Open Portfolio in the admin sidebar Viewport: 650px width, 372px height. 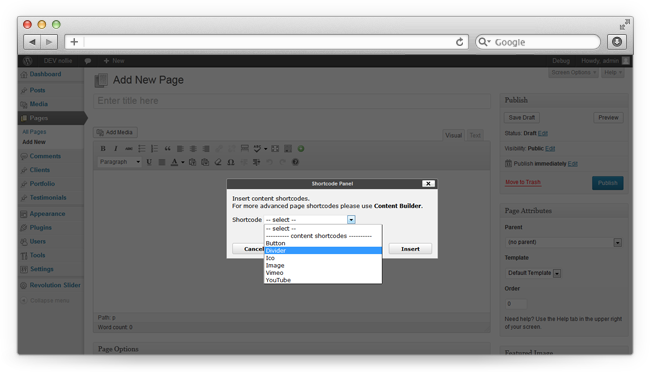pyautogui.click(x=42, y=183)
